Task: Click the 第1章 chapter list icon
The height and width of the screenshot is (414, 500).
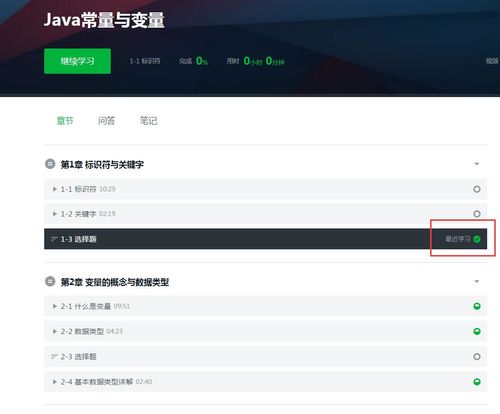Action: tap(50, 164)
